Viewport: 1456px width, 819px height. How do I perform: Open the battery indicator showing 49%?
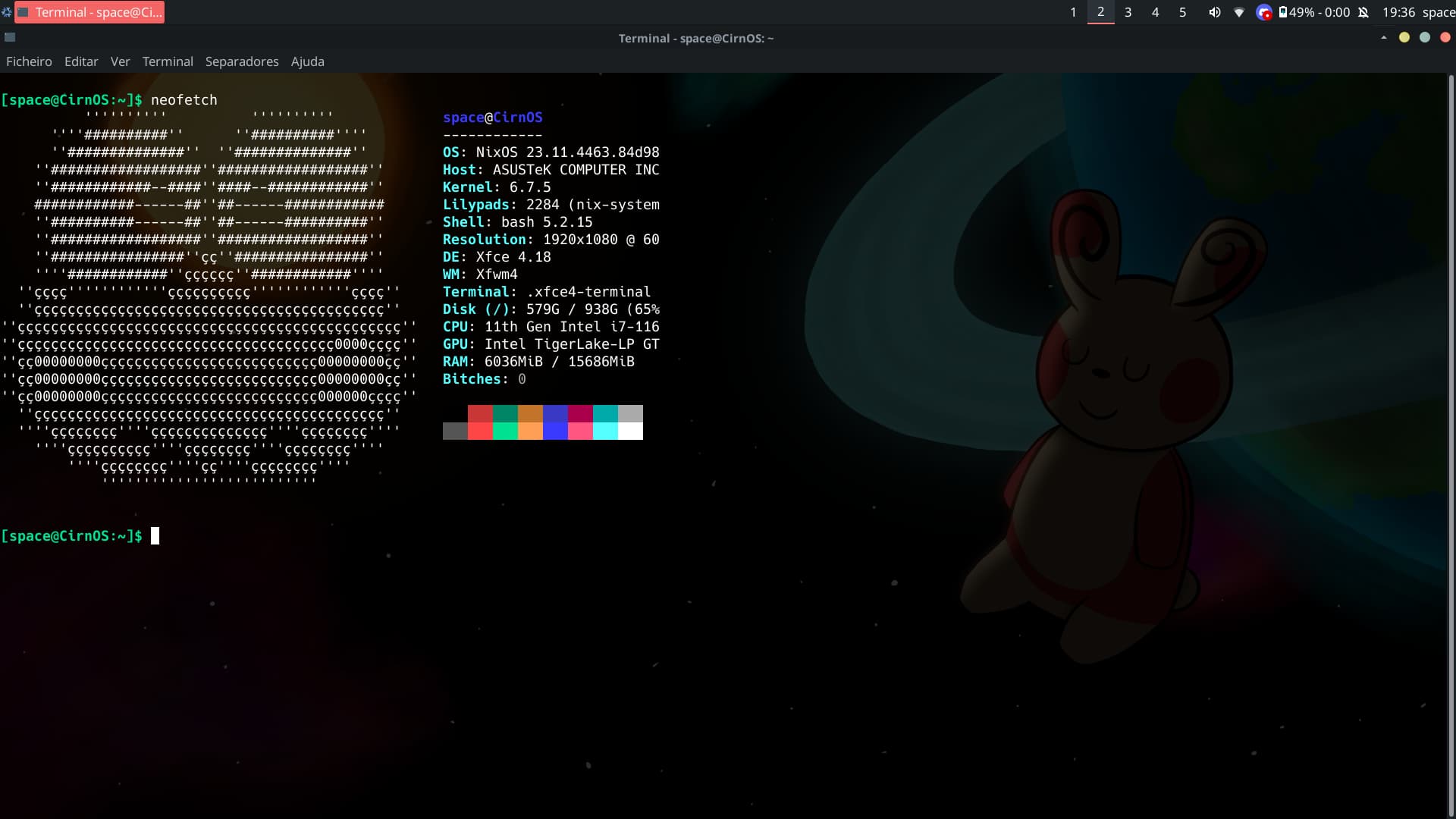point(1314,12)
